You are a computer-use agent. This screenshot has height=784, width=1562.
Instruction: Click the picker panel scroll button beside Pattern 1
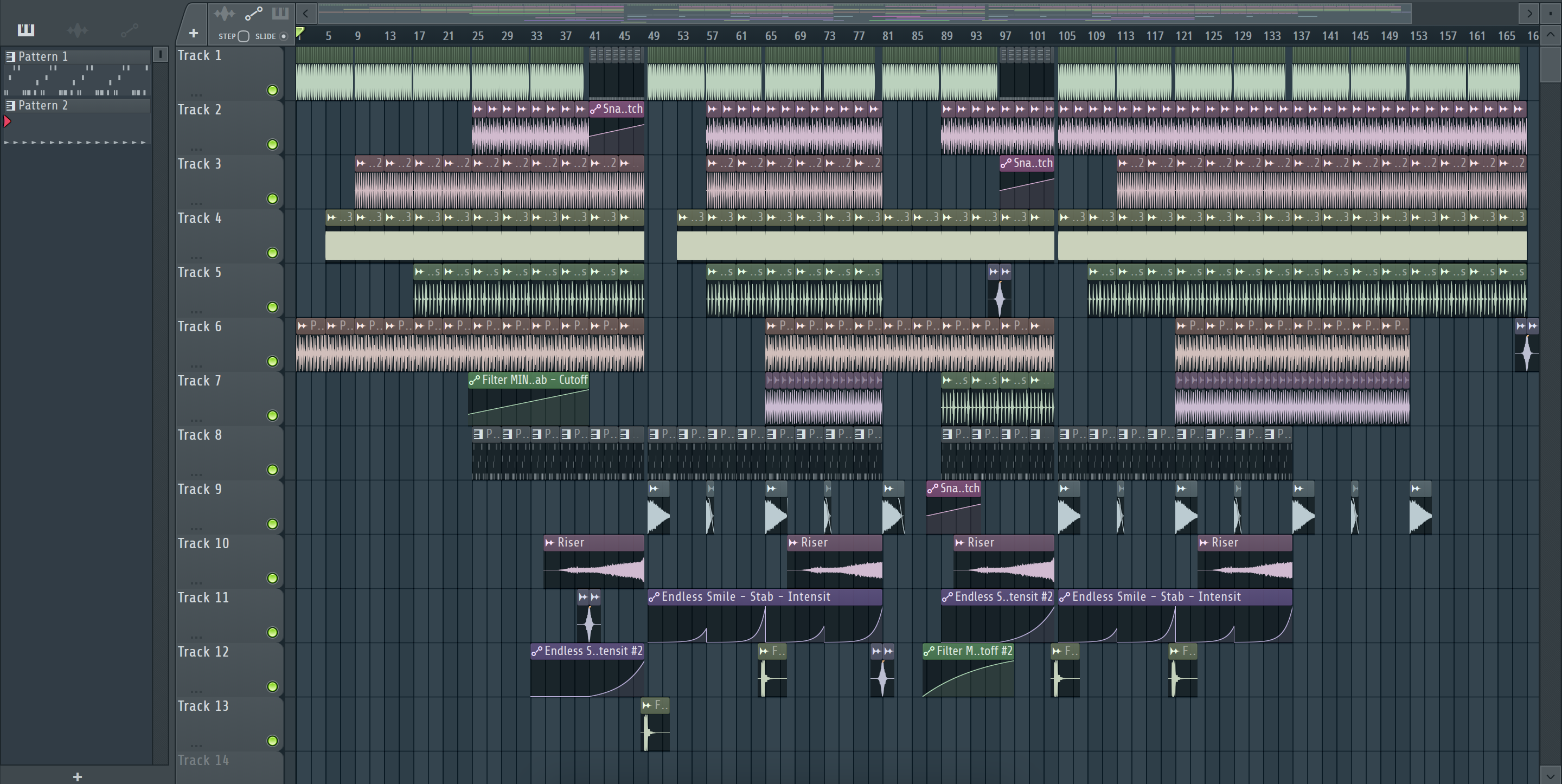pyautogui.click(x=160, y=55)
